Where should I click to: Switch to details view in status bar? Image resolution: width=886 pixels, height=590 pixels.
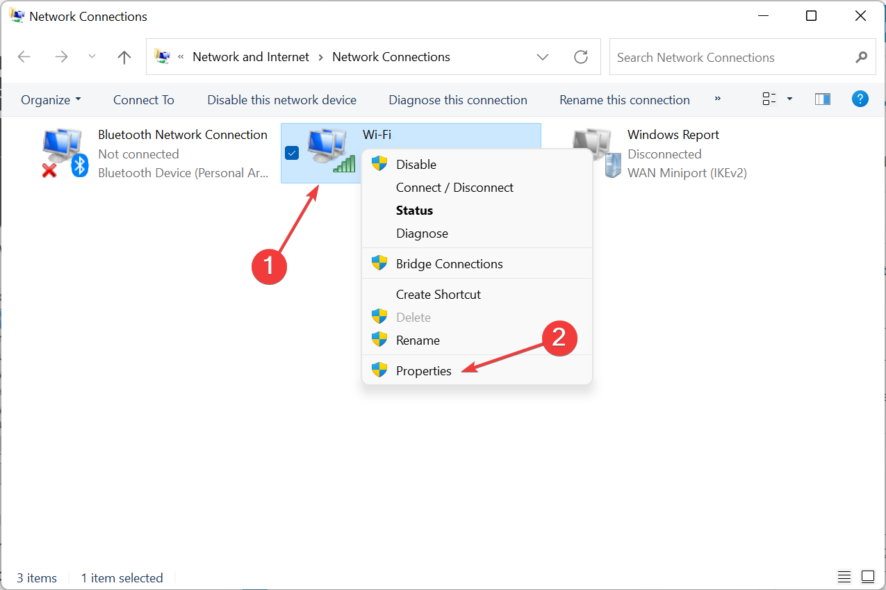(844, 577)
